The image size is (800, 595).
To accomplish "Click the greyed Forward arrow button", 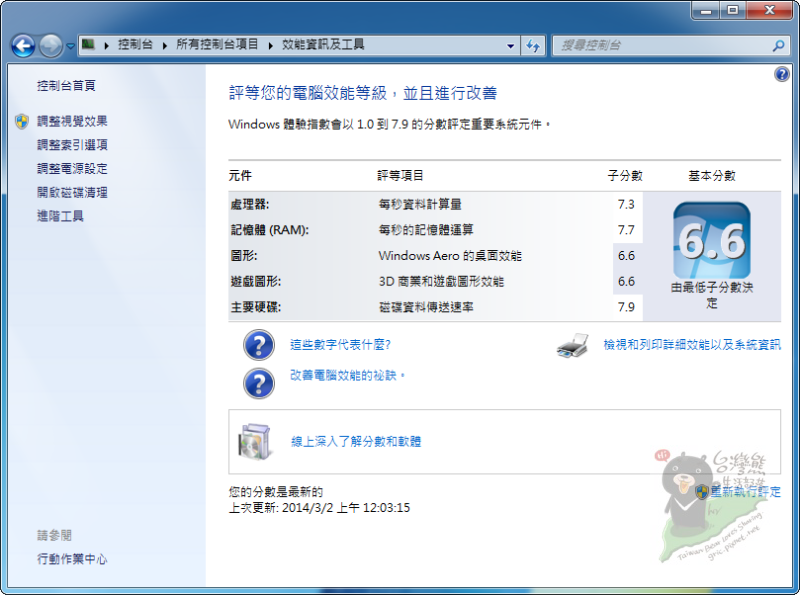I will (51, 46).
